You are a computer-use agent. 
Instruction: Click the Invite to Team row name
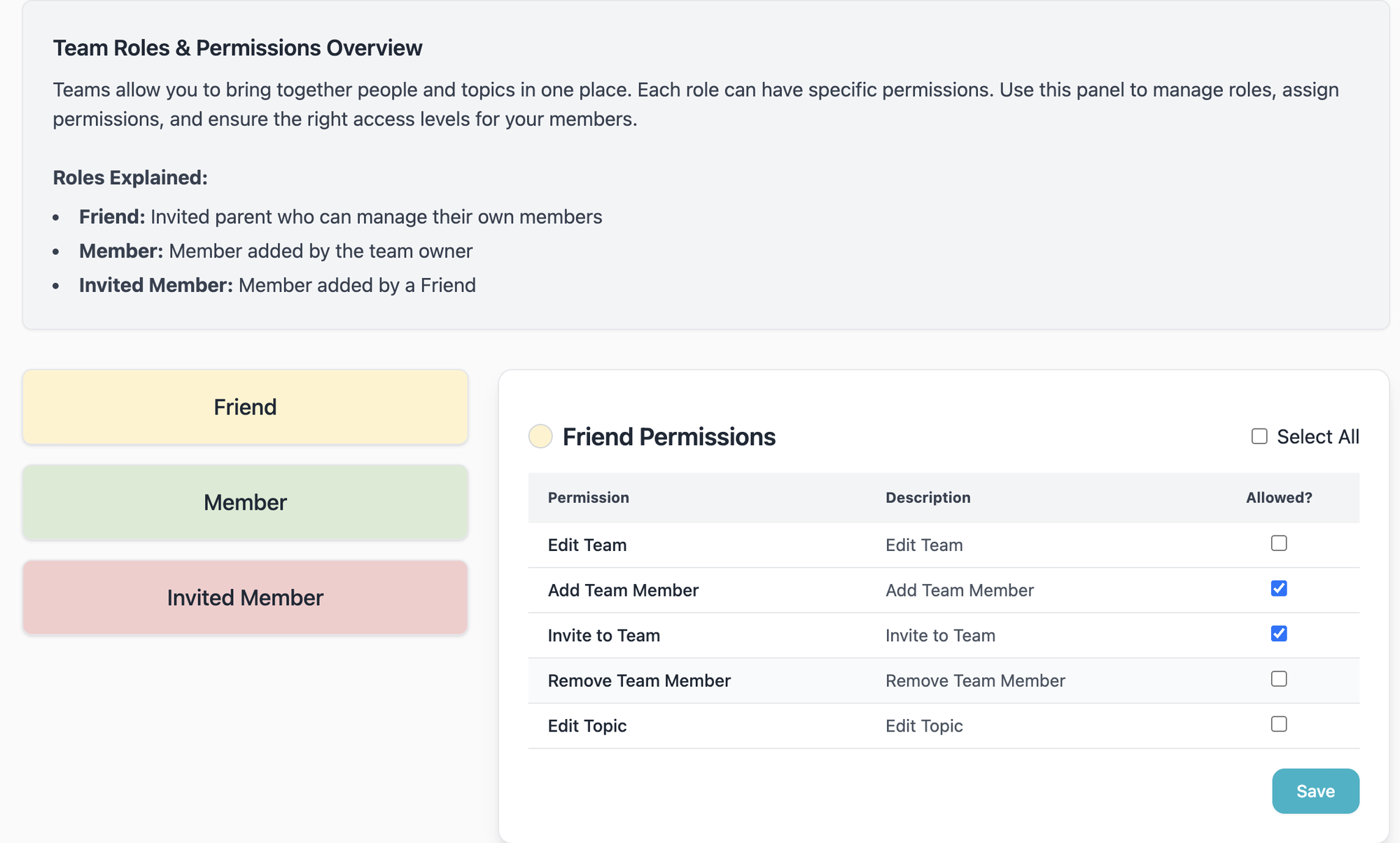click(x=603, y=635)
